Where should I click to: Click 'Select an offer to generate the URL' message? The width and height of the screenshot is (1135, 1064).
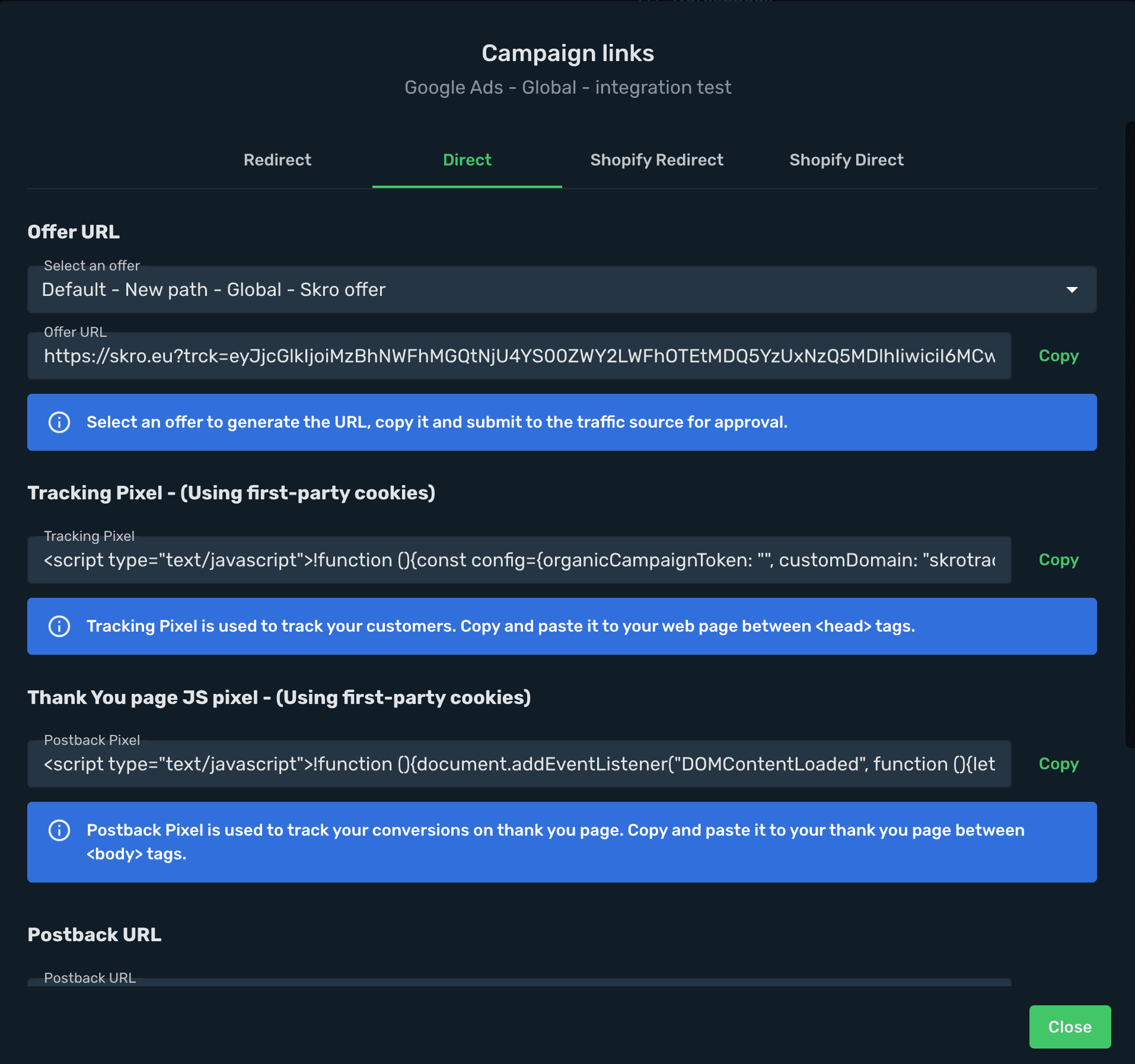tap(437, 422)
